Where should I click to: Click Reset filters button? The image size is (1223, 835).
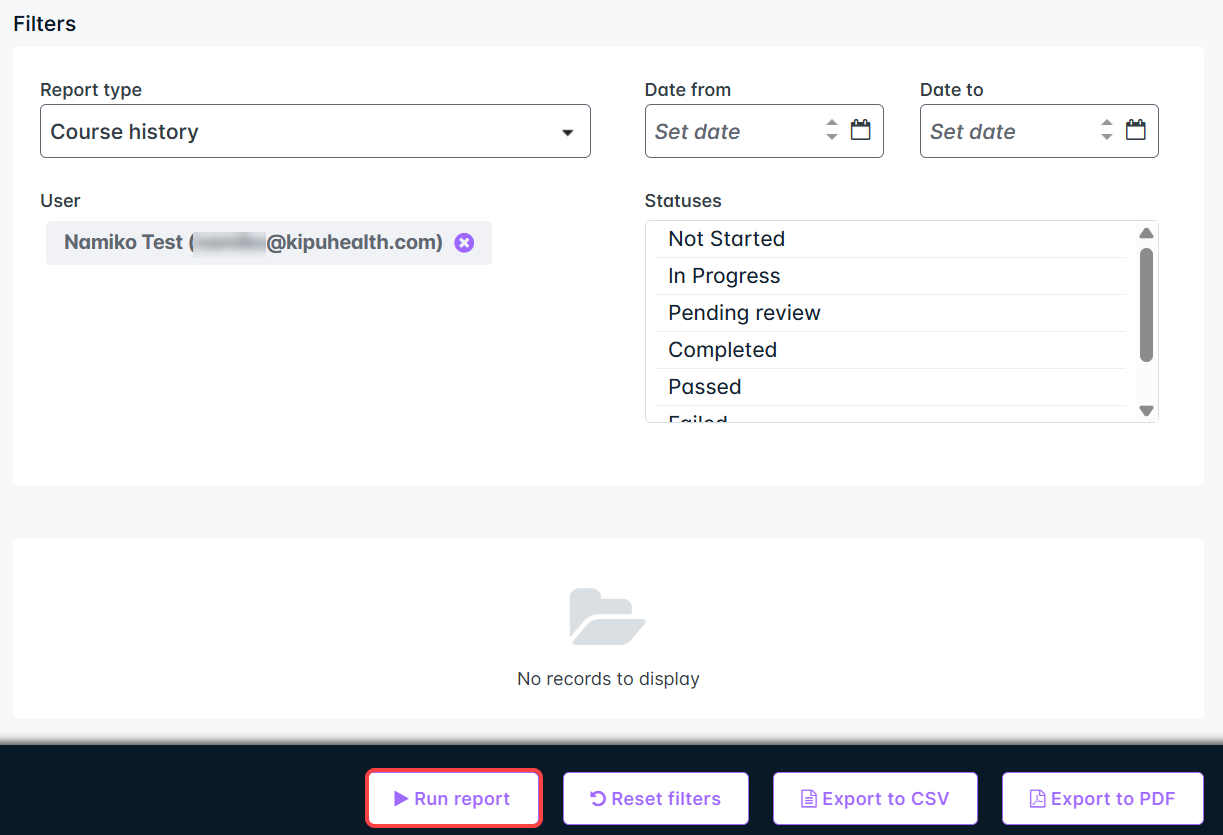coord(656,799)
